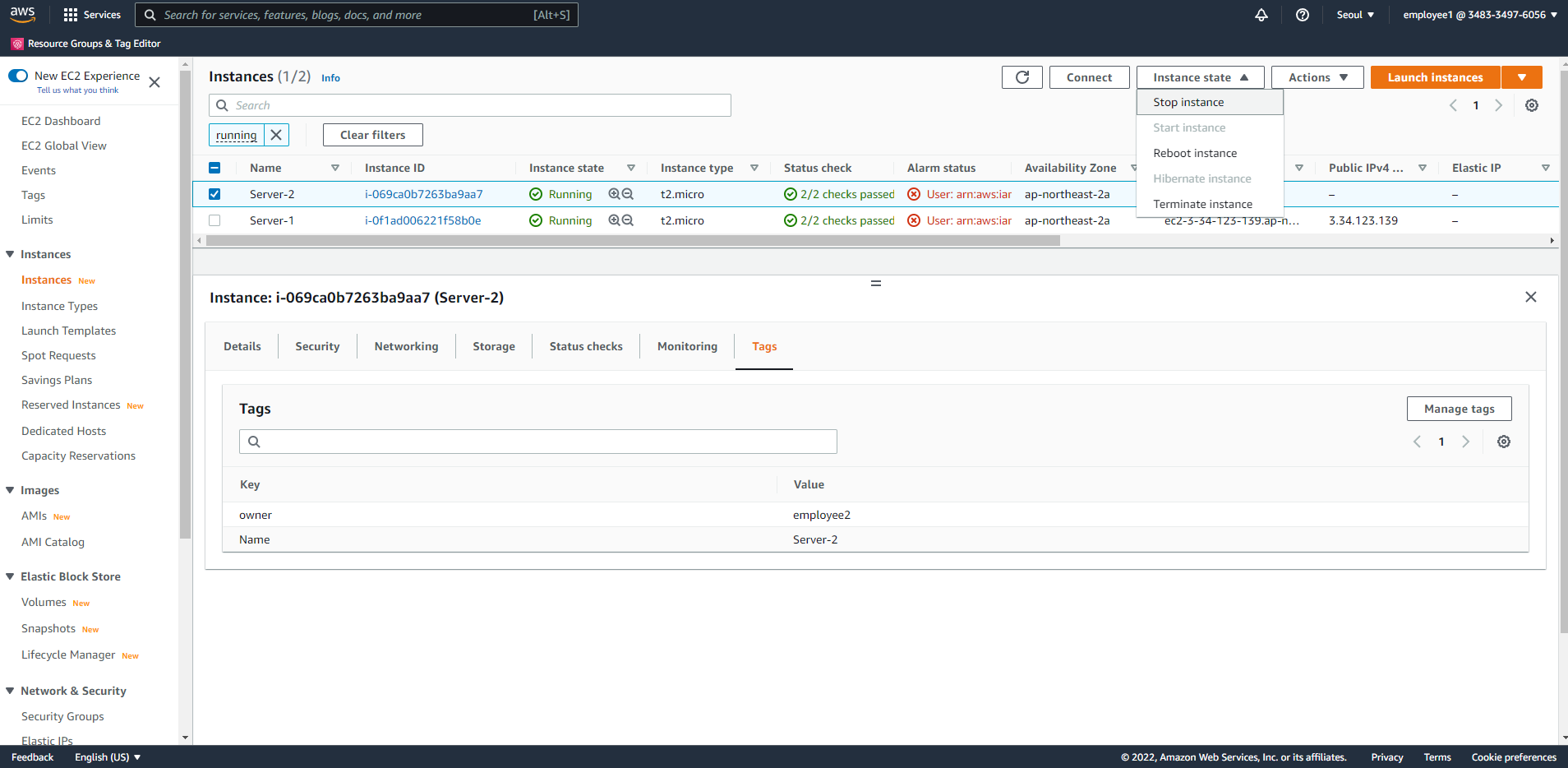This screenshot has width=1568, height=768.
Task: Remove the running filter tag
Action: tap(276, 135)
